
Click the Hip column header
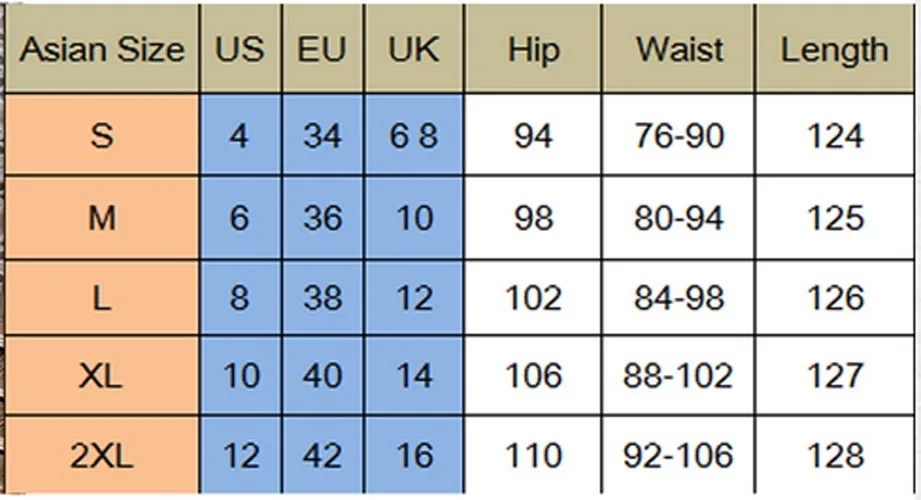click(x=533, y=50)
